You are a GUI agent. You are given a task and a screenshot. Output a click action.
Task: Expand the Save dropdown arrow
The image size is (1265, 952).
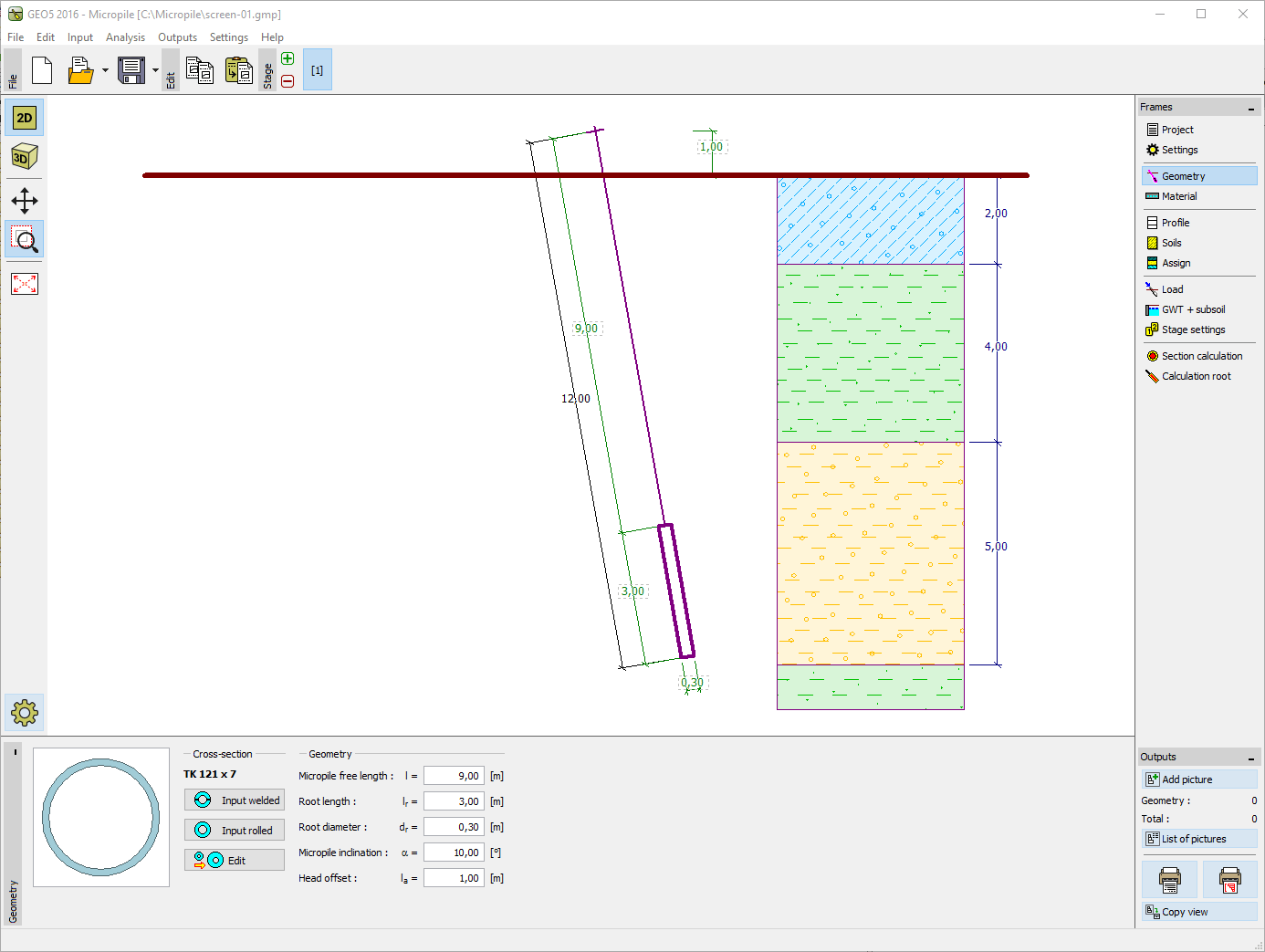(x=155, y=70)
